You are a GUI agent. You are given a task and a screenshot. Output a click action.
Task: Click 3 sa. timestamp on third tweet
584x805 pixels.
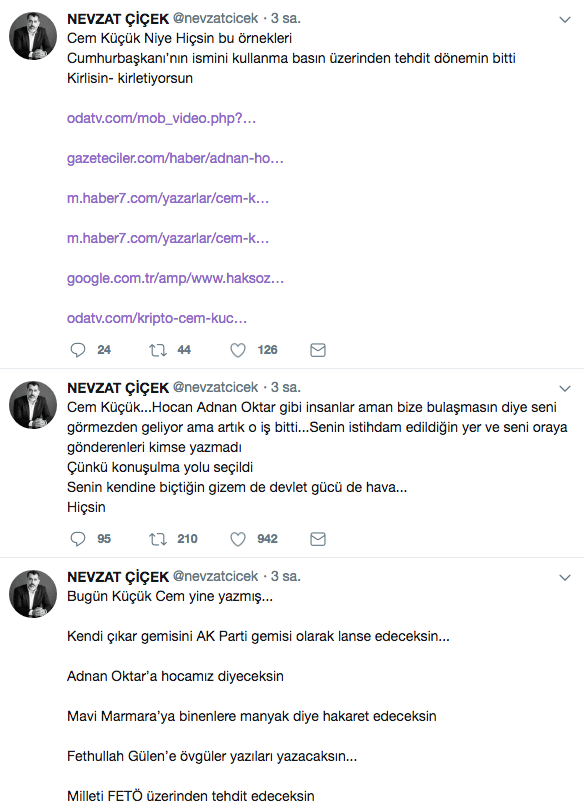(285, 576)
